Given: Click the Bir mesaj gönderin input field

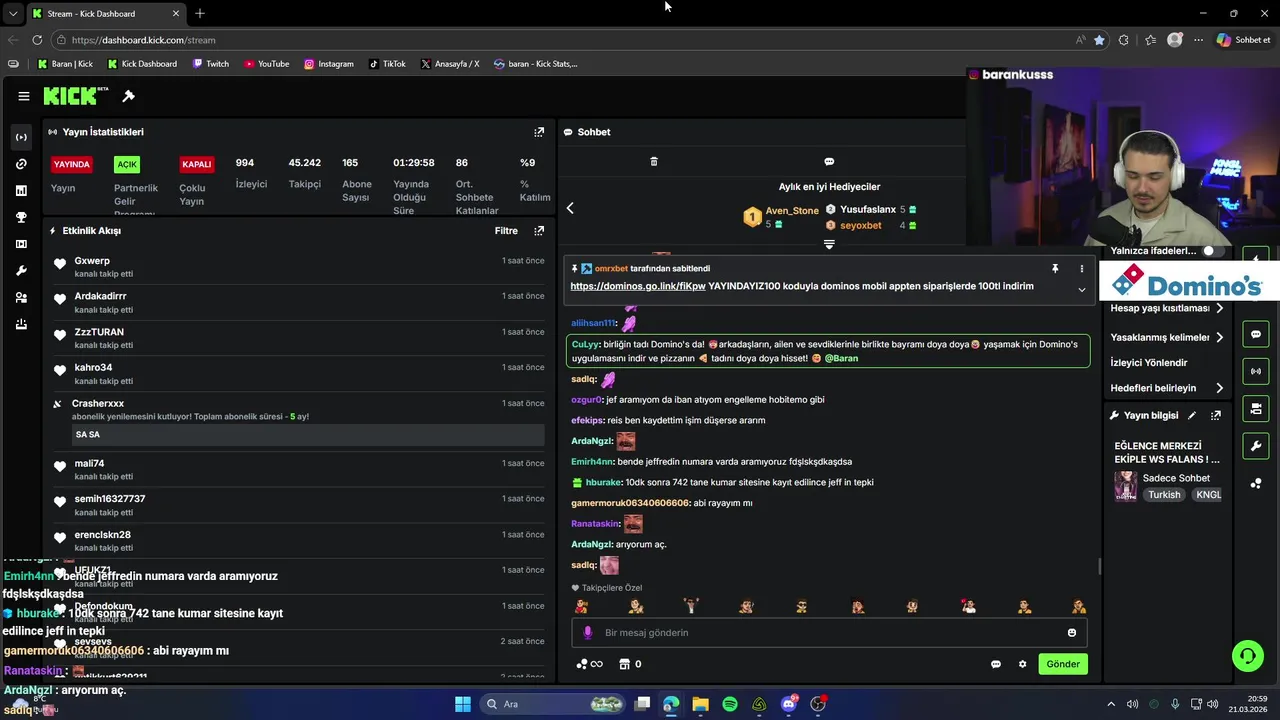Looking at the screenshot, I should coord(829,633).
